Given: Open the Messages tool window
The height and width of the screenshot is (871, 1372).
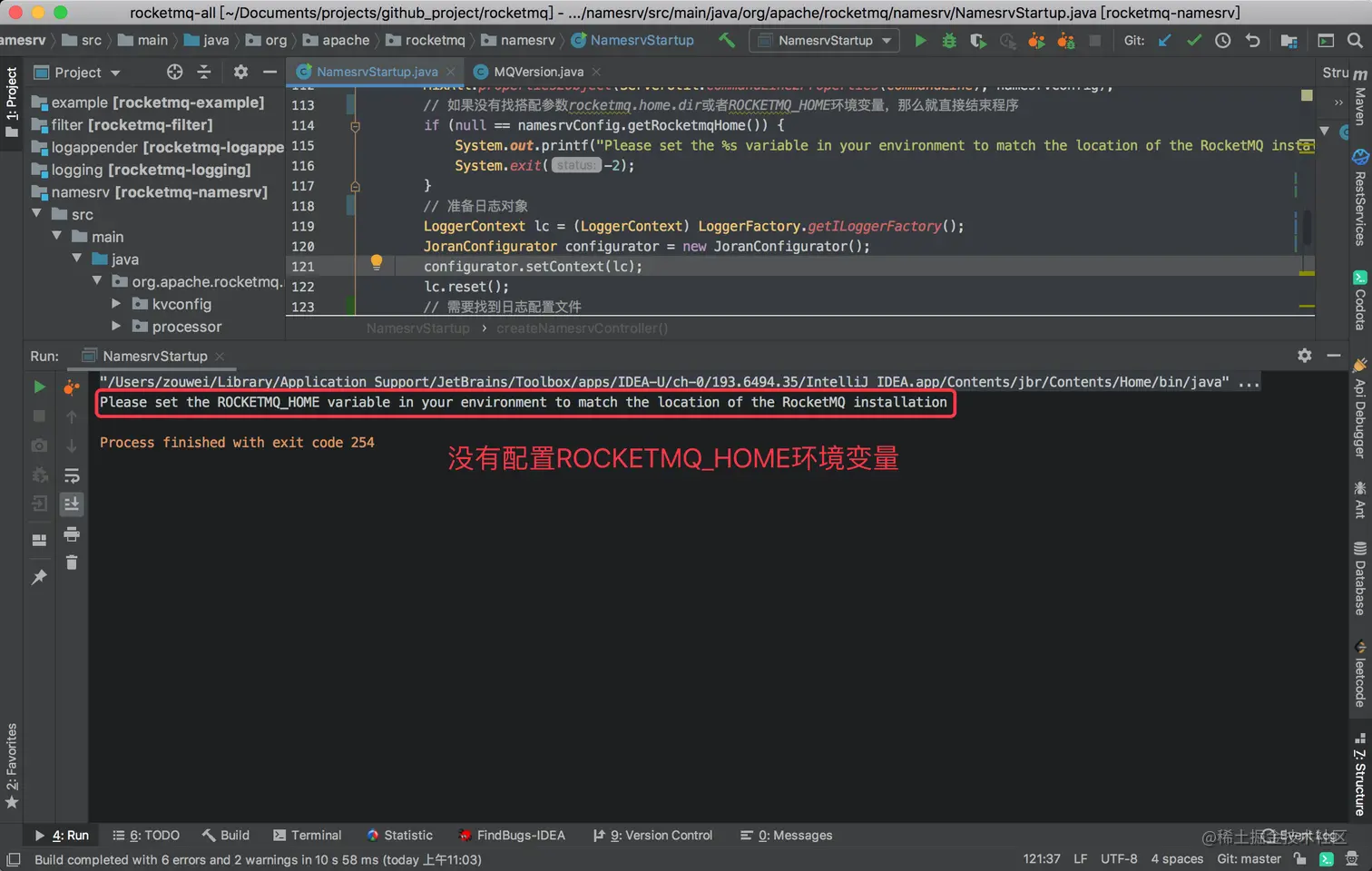Looking at the screenshot, I should (786, 836).
